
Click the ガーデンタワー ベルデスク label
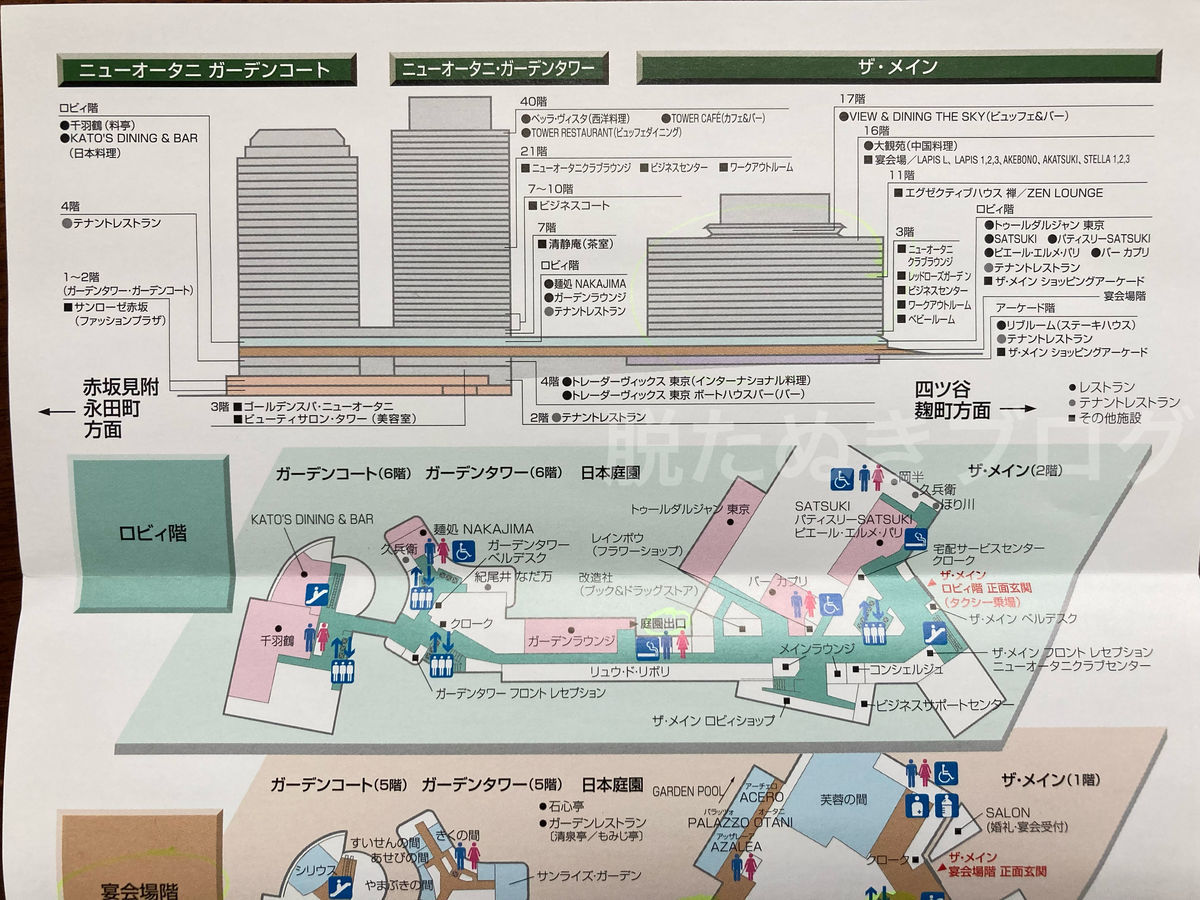click(528, 551)
